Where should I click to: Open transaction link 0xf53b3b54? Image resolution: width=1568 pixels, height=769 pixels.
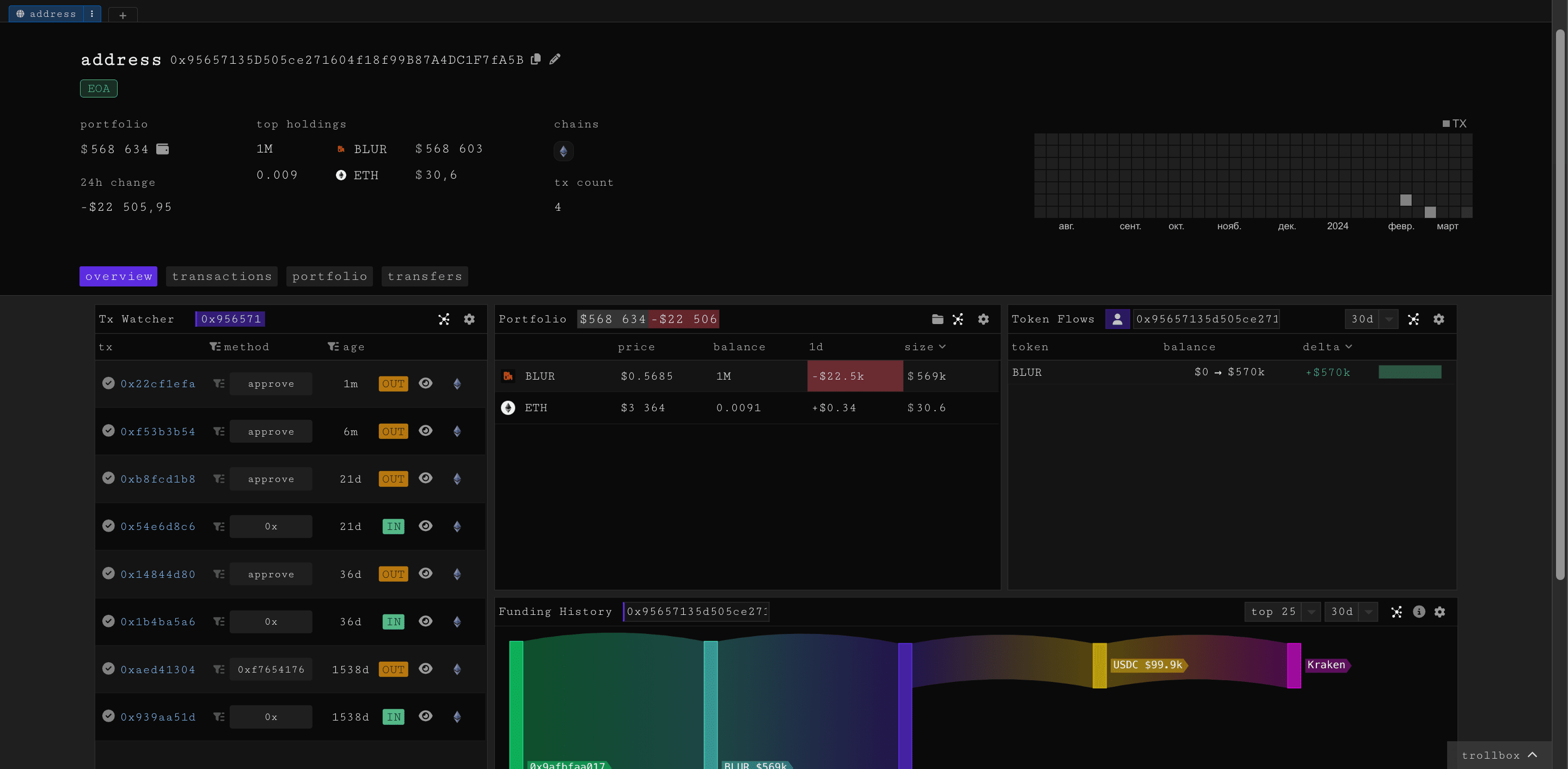click(158, 432)
